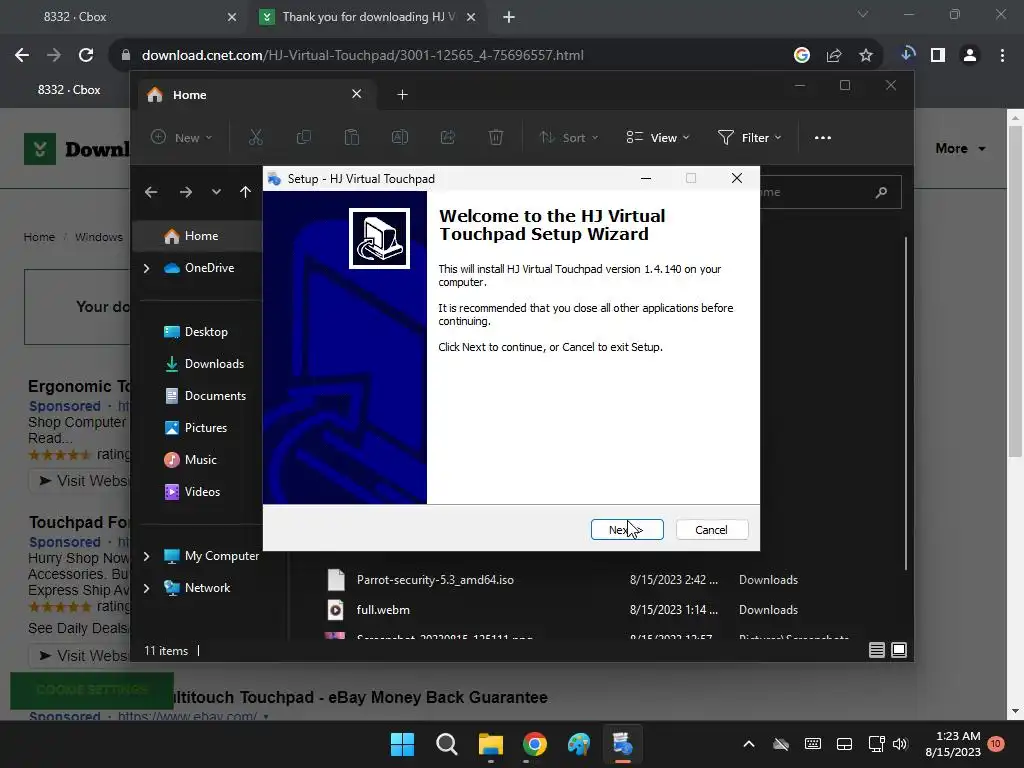The image size is (1024, 768).
Task: Expand the OneDrive tree node
Action: click(146, 268)
